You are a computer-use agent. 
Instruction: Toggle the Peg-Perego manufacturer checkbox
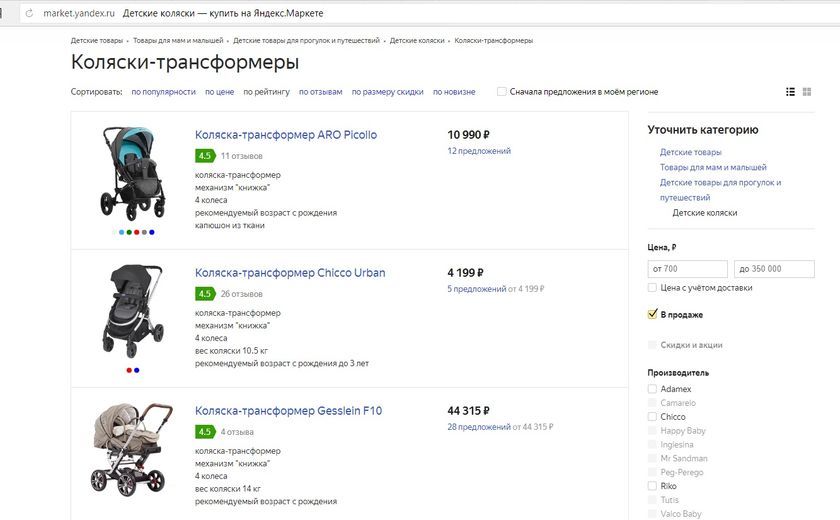tap(652, 472)
